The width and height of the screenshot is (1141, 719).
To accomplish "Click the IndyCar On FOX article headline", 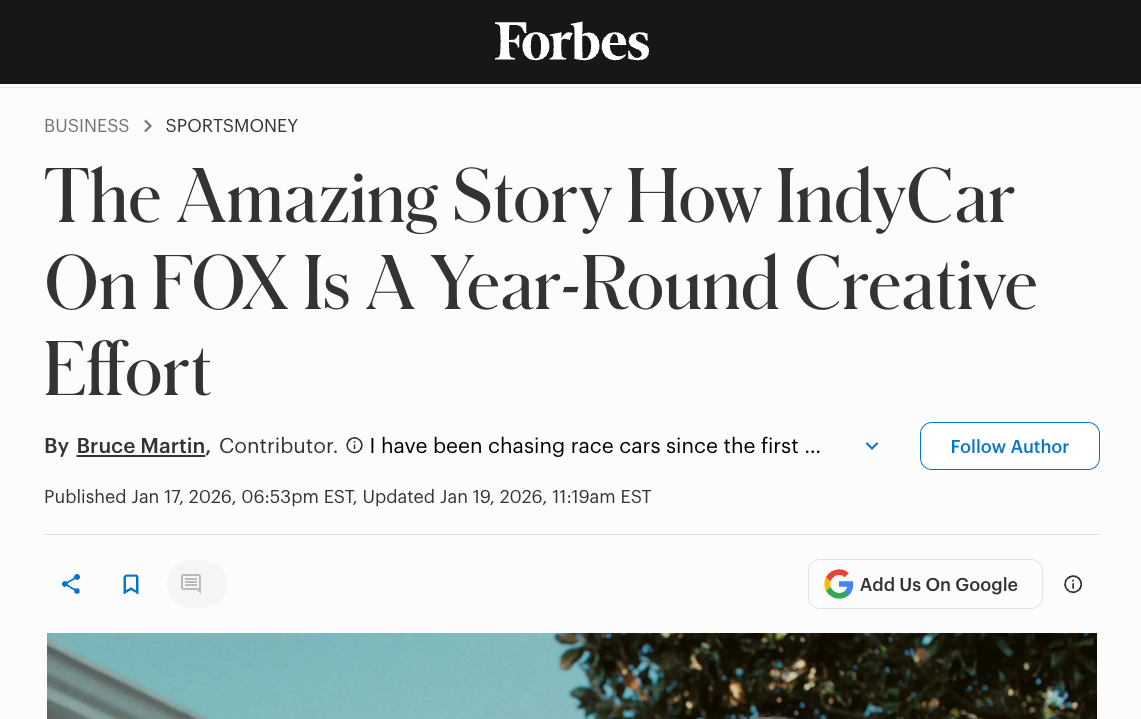I will coord(540,282).
